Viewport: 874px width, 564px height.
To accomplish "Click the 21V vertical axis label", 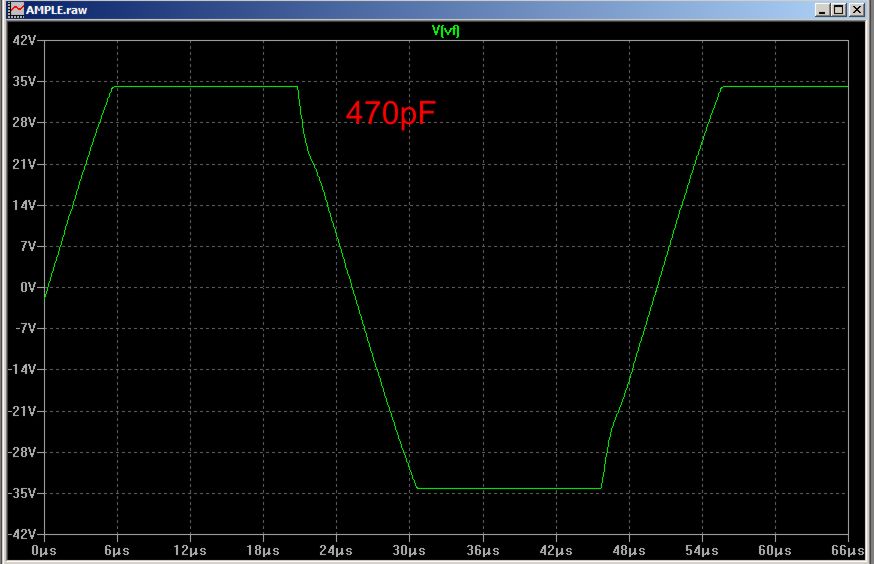I will coord(24,164).
